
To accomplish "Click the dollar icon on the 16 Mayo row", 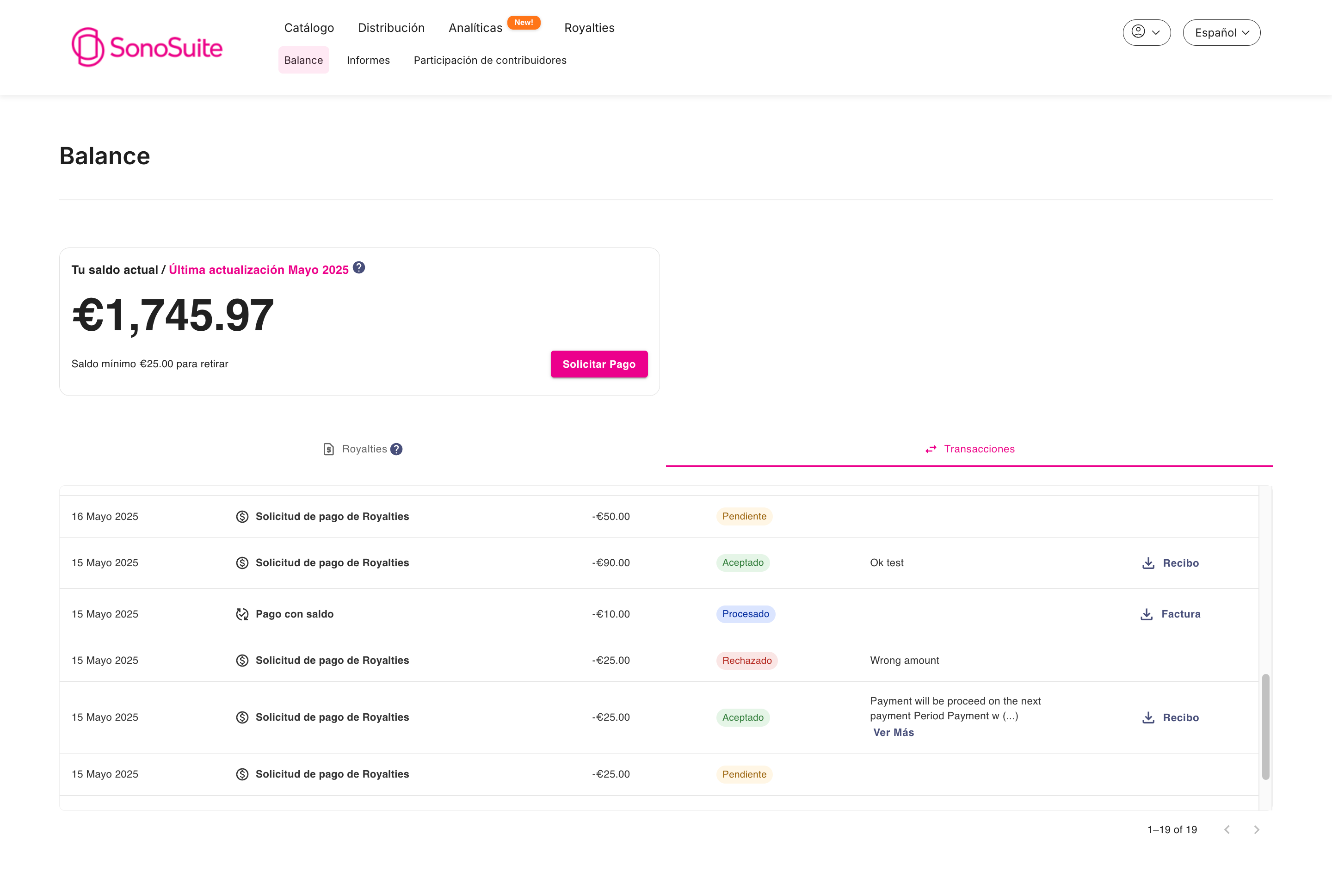I will 242,517.
